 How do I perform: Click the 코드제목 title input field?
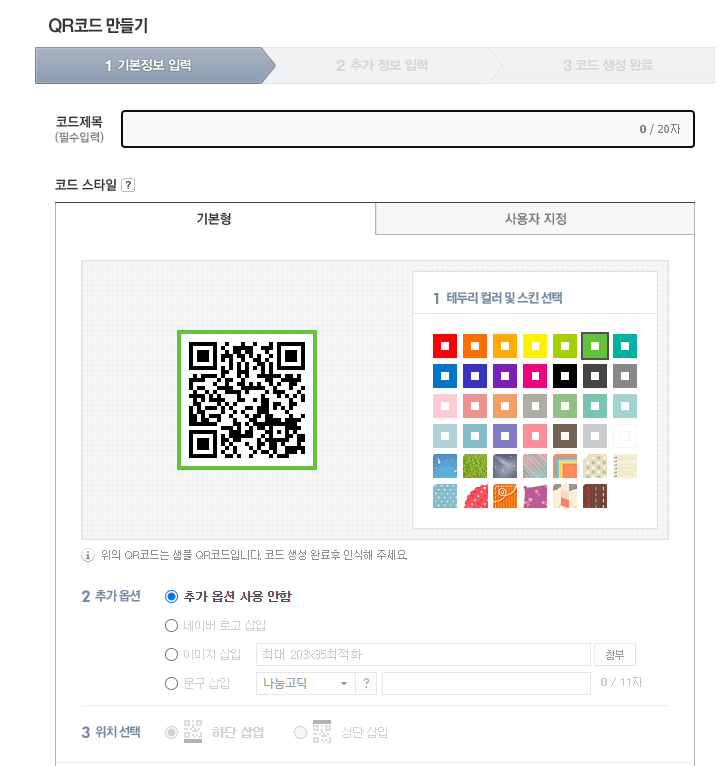click(x=408, y=129)
